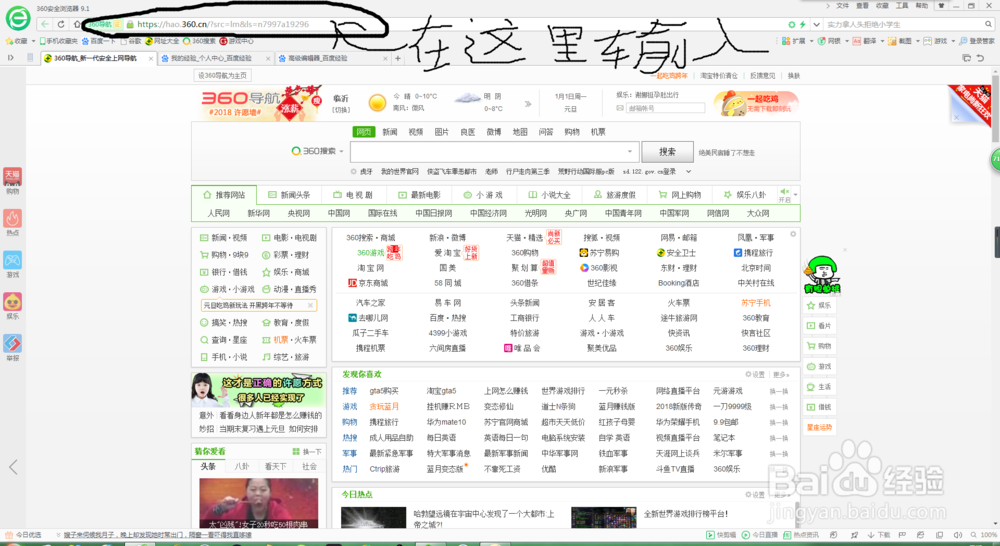Screen dimensions: 1000x546
Task: Open 手机收藏夹 bookmark
Action: (x=58, y=41)
